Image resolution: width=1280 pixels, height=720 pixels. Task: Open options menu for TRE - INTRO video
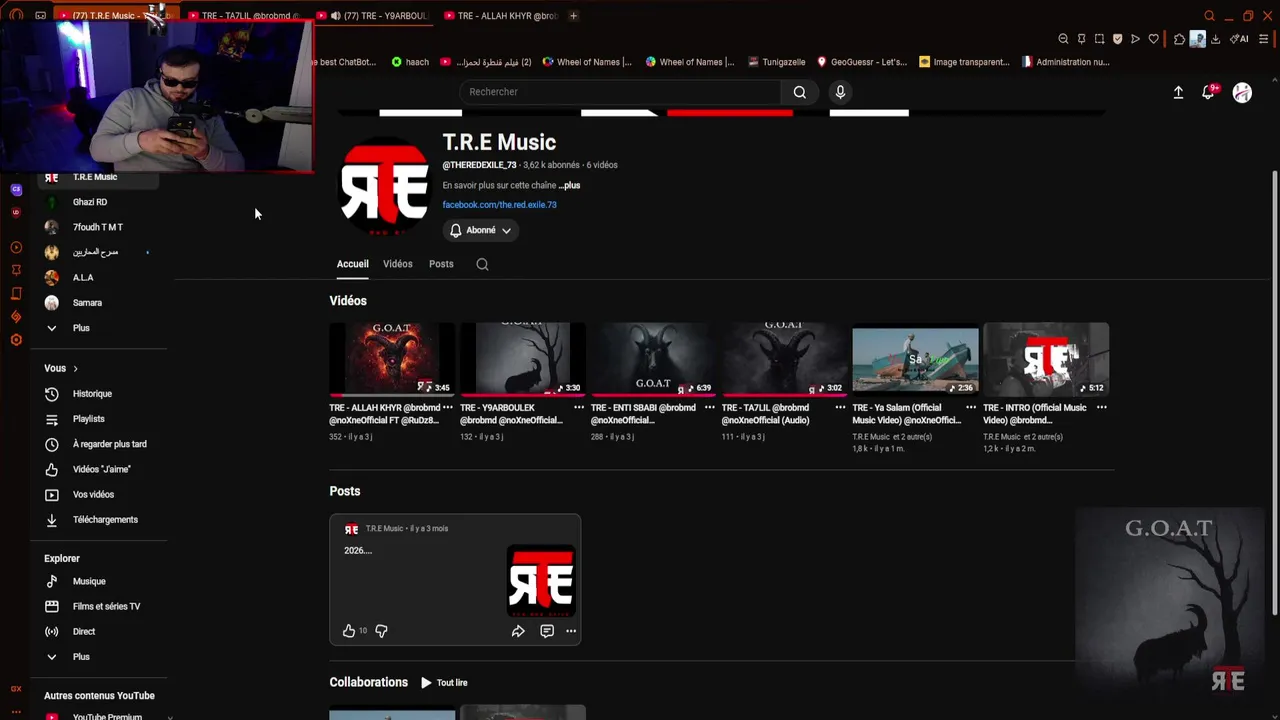pyautogui.click(x=1101, y=408)
